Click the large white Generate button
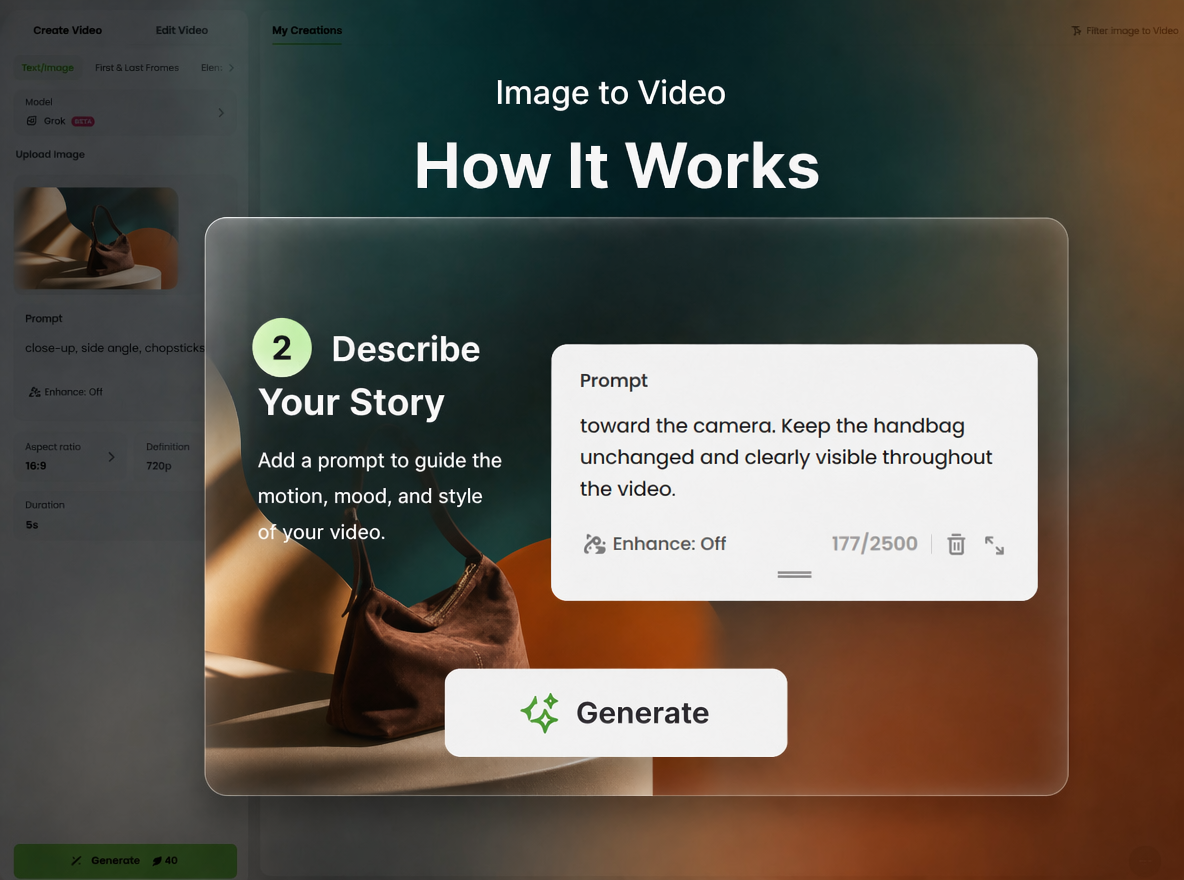1184x880 pixels. pos(616,712)
